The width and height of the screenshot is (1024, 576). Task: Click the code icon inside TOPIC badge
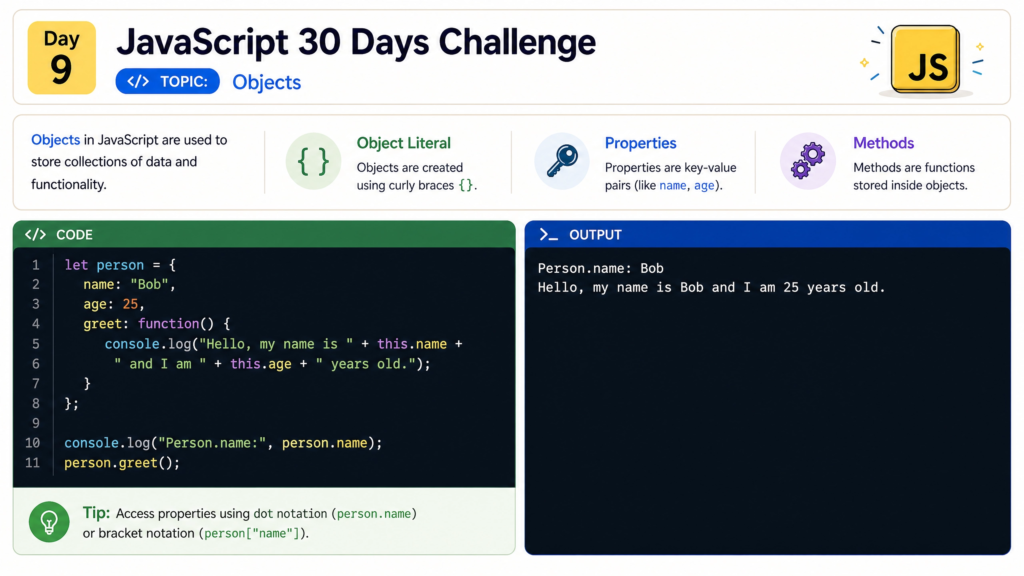tap(138, 82)
